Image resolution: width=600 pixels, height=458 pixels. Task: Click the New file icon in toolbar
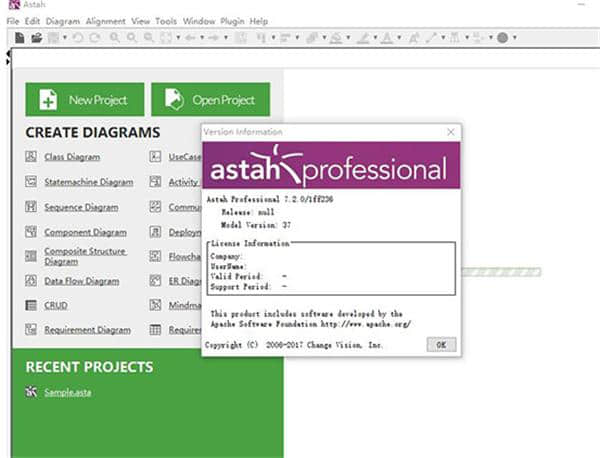pos(20,38)
